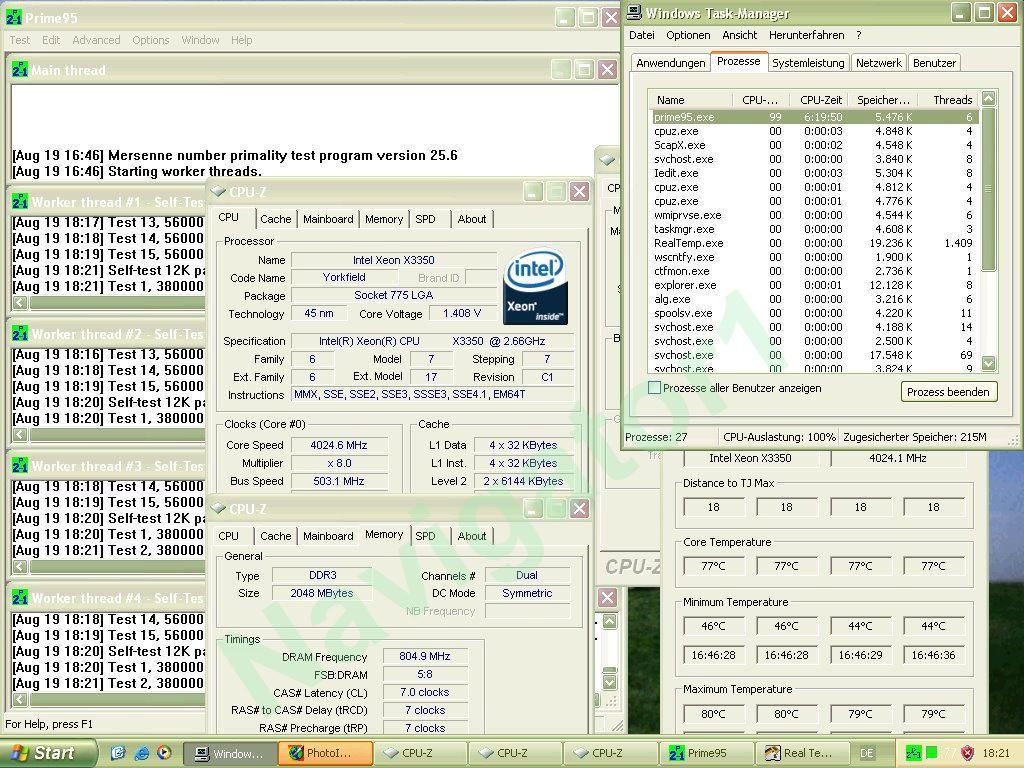Click lower CPU-Z Memory window title icon
This screenshot has height=768, width=1024.
[218, 508]
